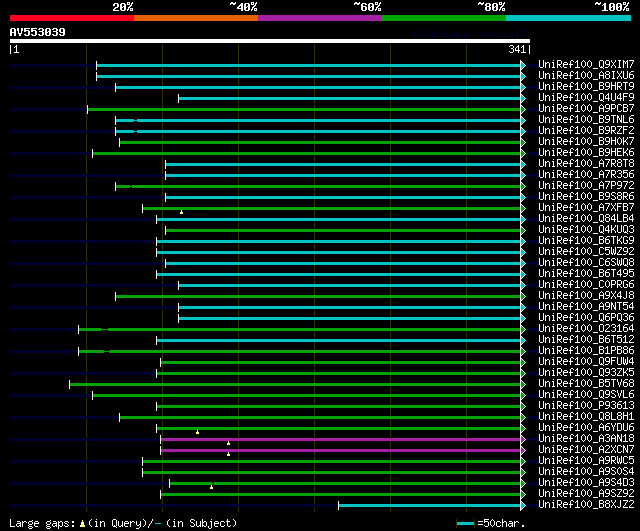Select UniRef100_A7R356 entry
The width and height of the screenshot is (640, 531).
pyautogui.click(x=586, y=175)
